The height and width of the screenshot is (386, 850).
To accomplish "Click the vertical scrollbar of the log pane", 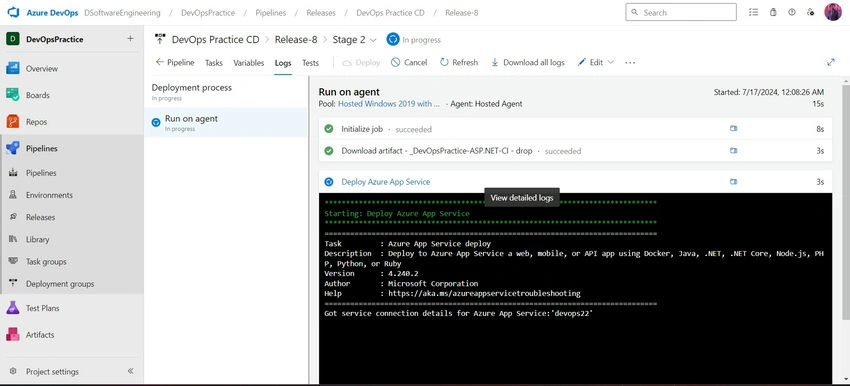I will click(846, 201).
